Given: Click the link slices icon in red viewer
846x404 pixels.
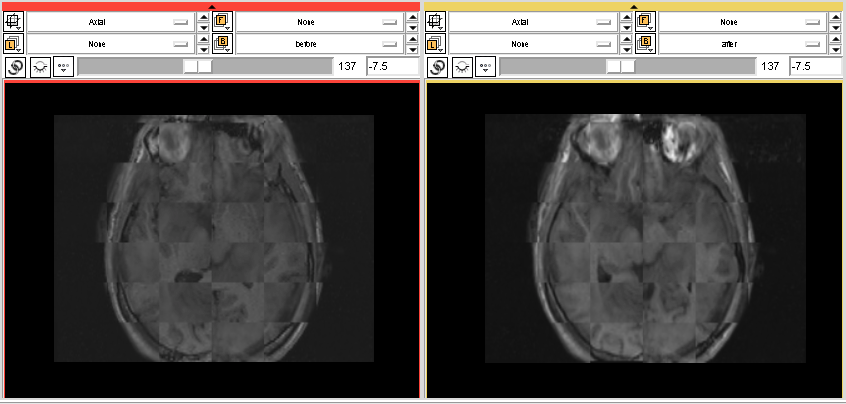Looking at the screenshot, I should pyautogui.click(x=15, y=66).
